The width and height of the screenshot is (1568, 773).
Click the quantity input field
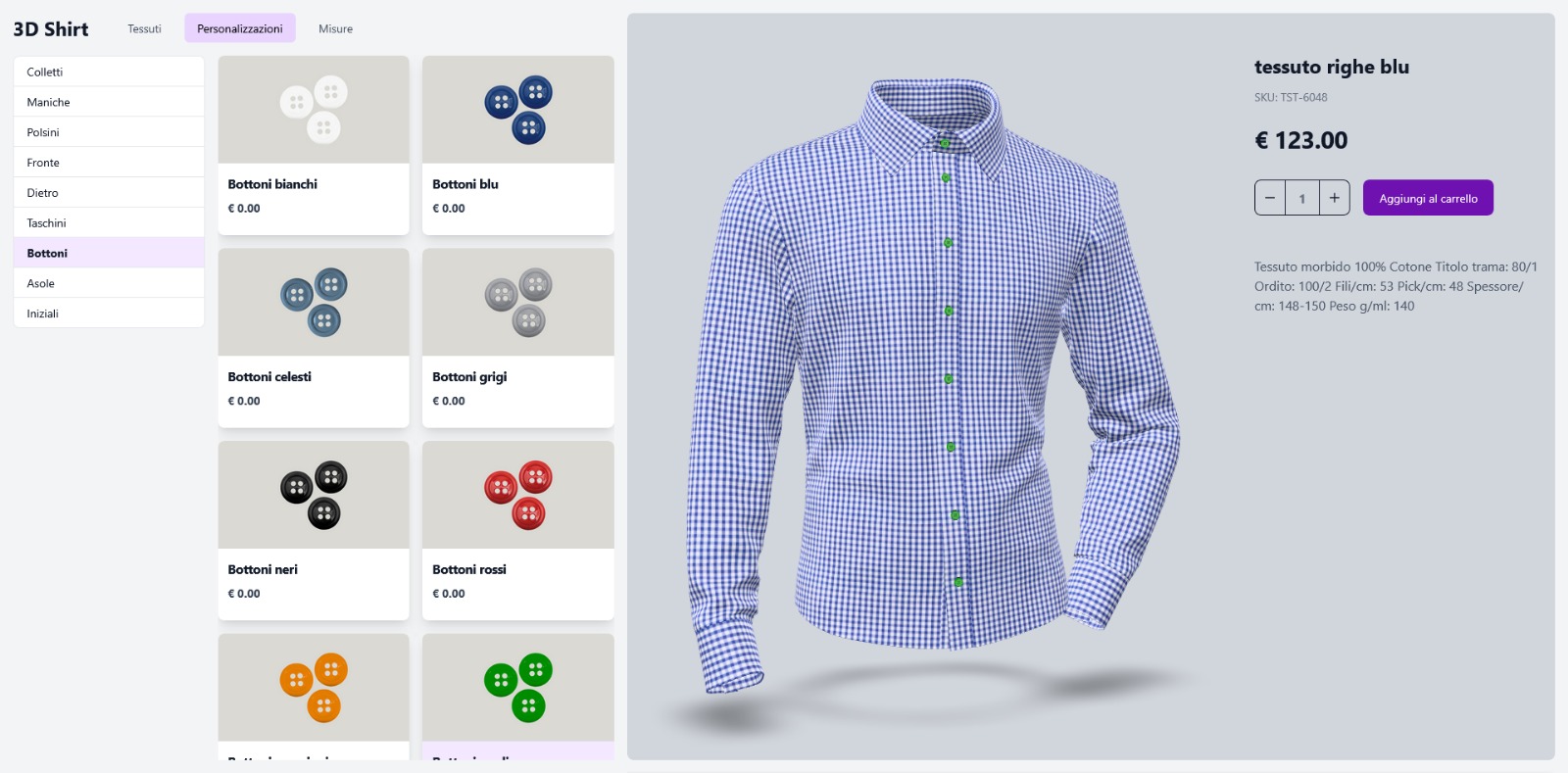(x=1302, y=198)
